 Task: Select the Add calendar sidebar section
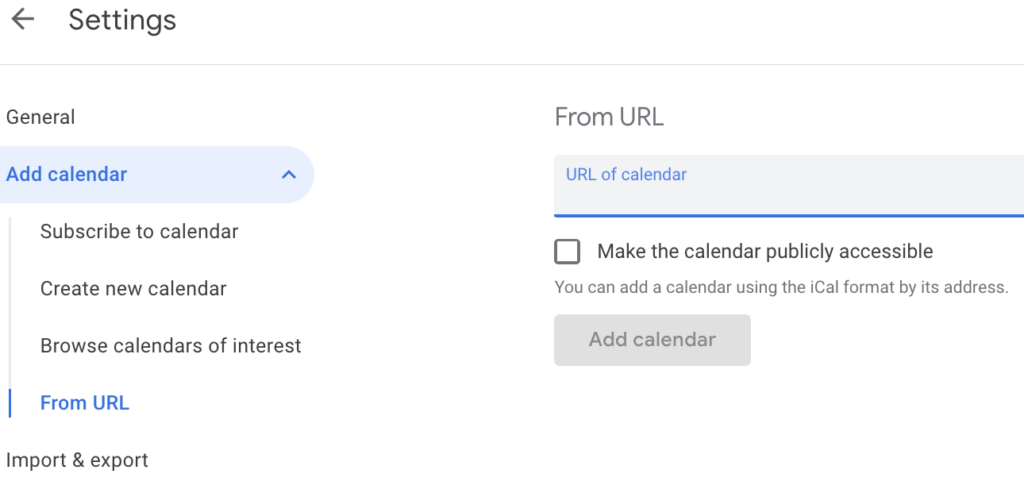(x=67, y=175)
